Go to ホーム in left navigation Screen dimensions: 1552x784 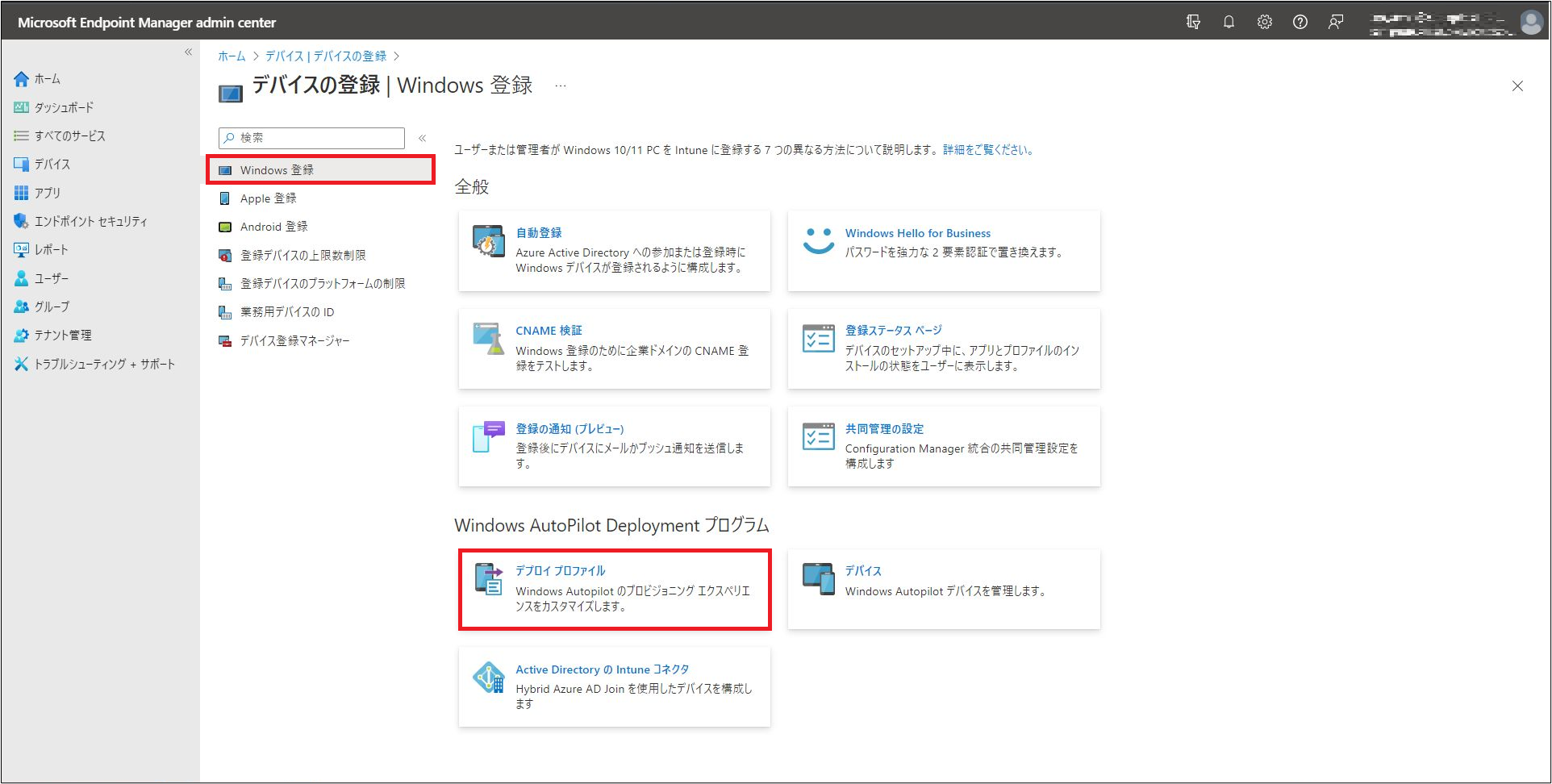47,79
